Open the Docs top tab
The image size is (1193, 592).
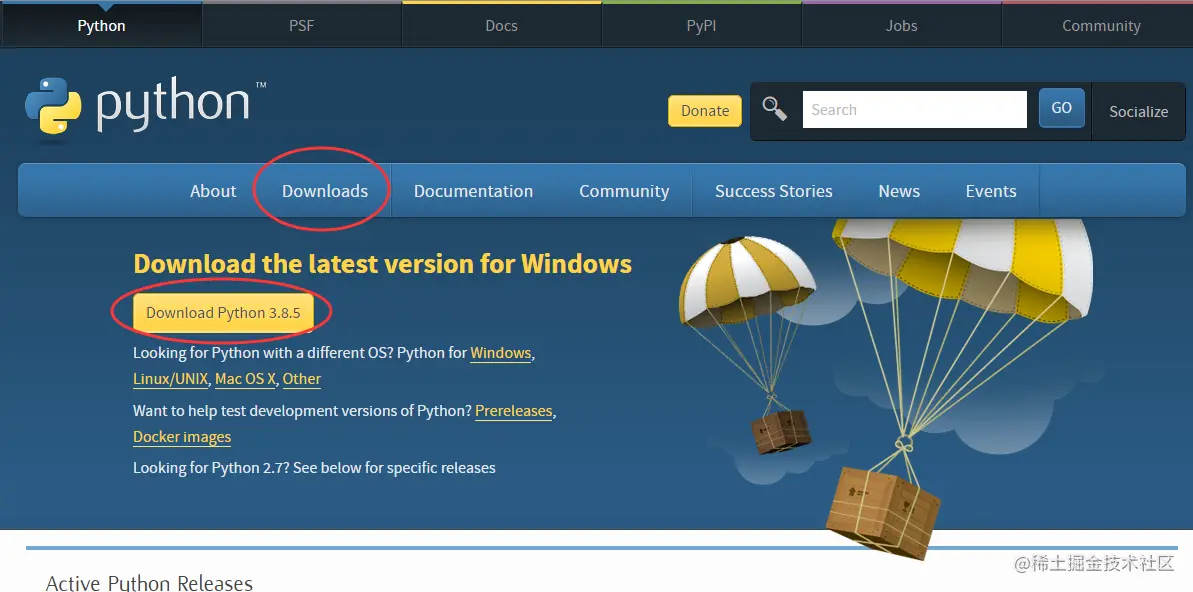tap(501, 25)
